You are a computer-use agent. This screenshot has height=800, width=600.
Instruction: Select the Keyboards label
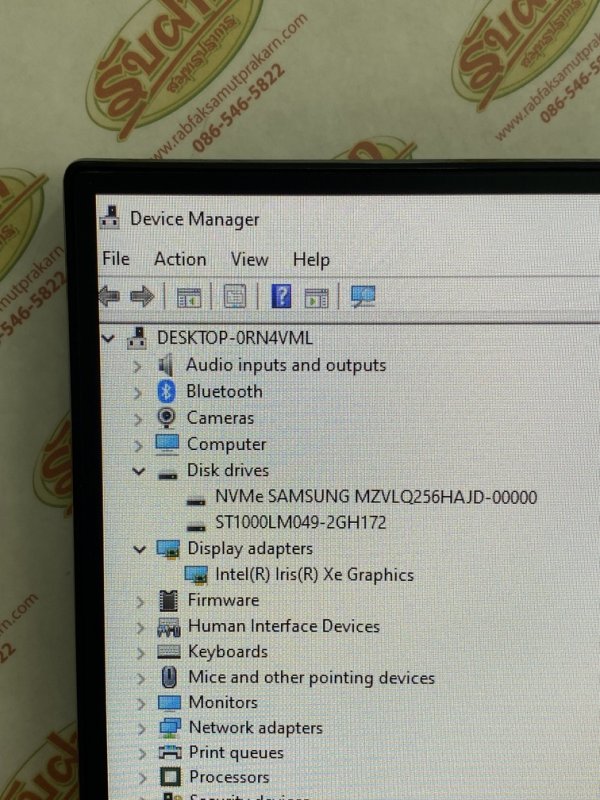[228, 652]
